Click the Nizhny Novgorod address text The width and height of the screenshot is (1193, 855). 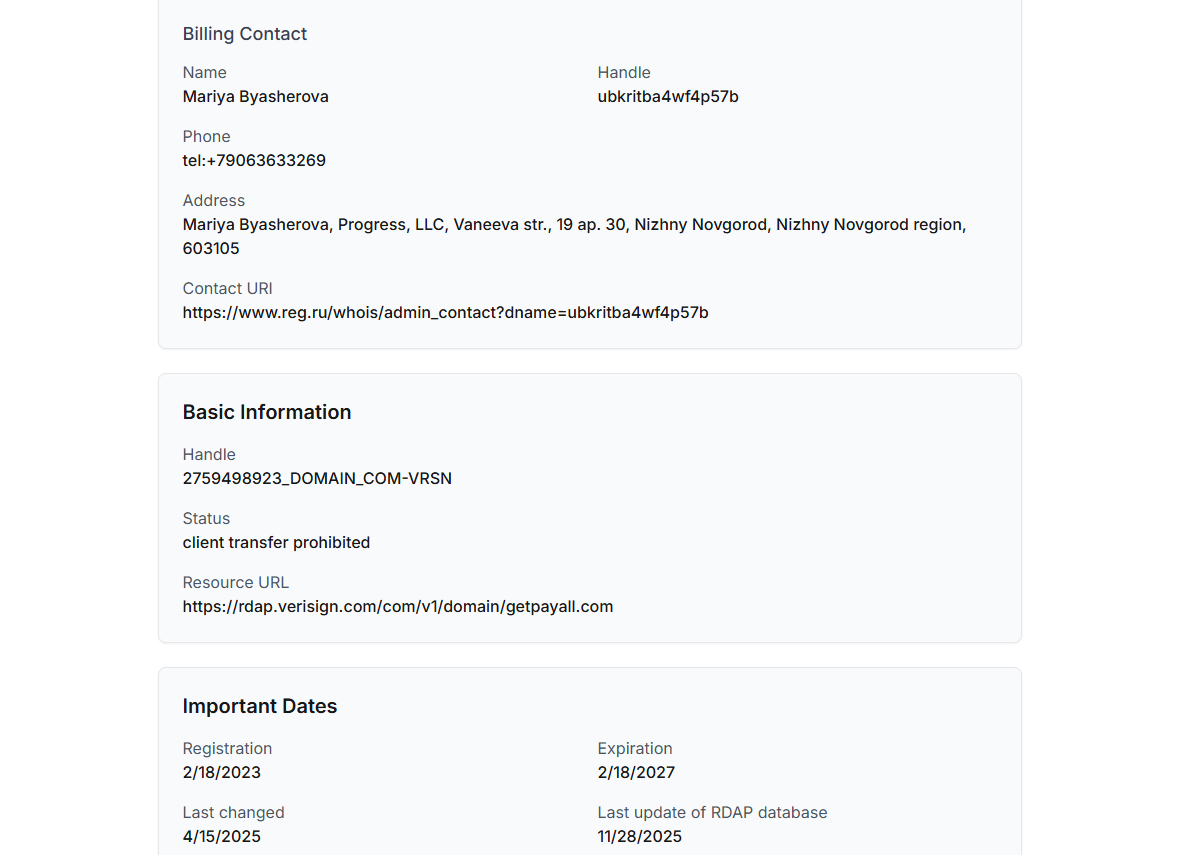pos(573,225)
